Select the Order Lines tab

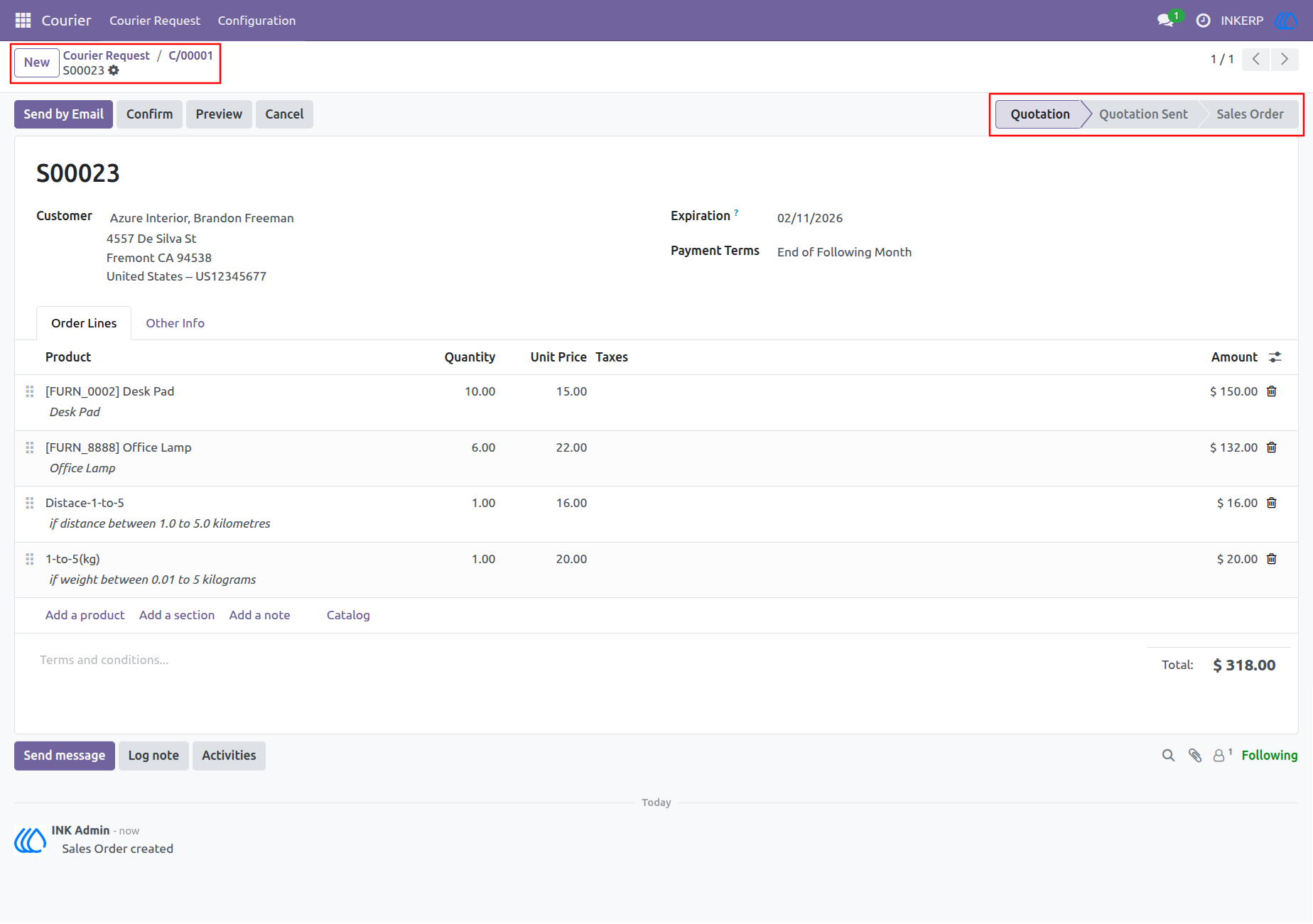(84, 323)
